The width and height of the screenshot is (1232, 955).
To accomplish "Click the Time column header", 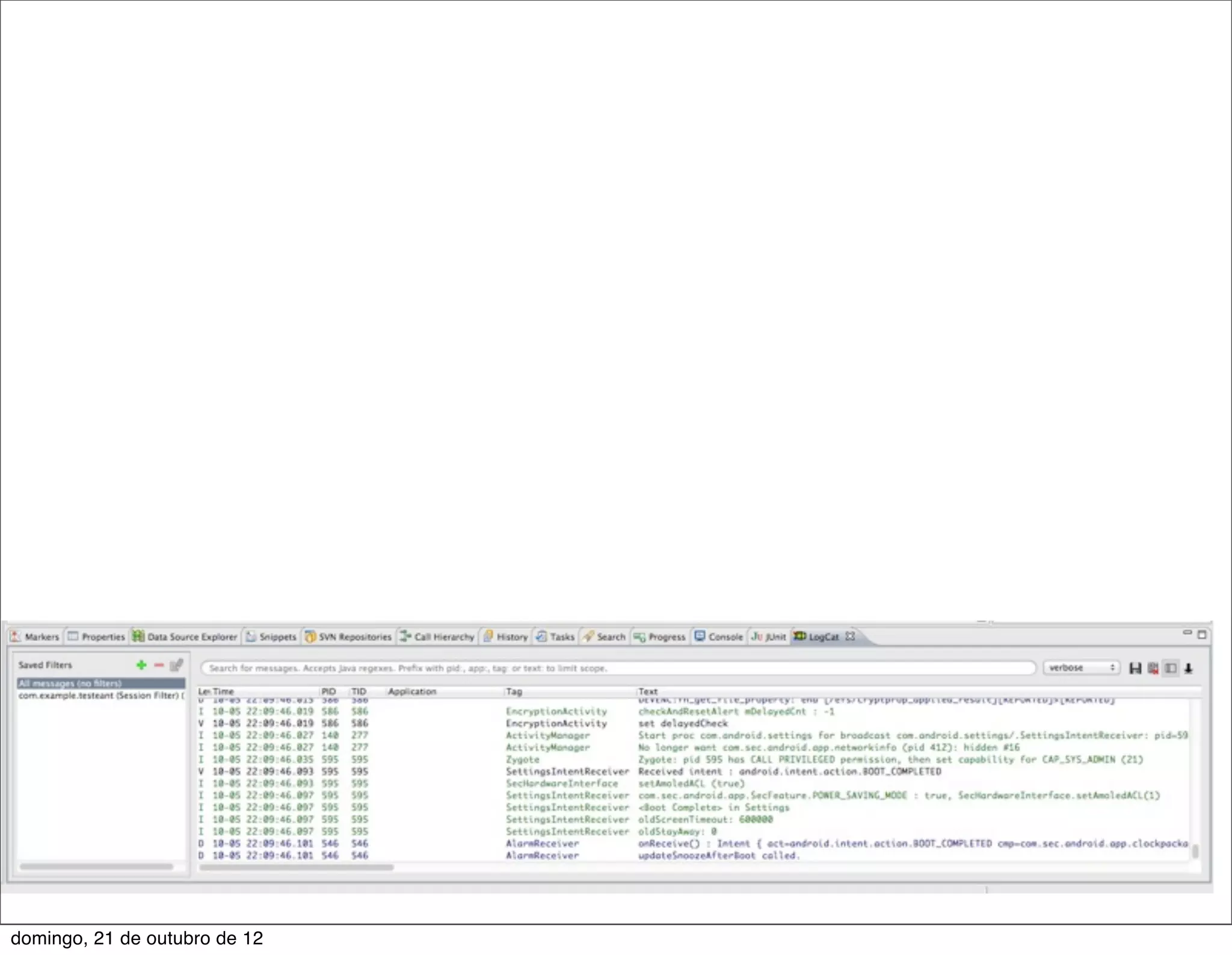I will [x=223, y=691].
